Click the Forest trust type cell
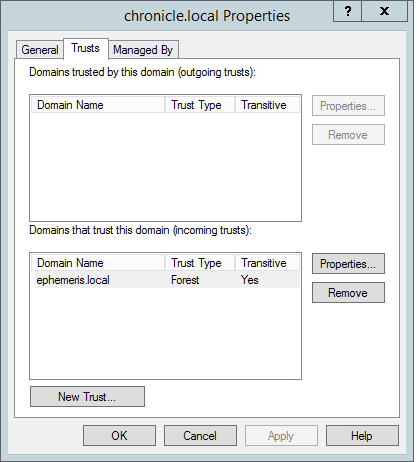This screenshot has width=417, height=462. pos(185,280)
